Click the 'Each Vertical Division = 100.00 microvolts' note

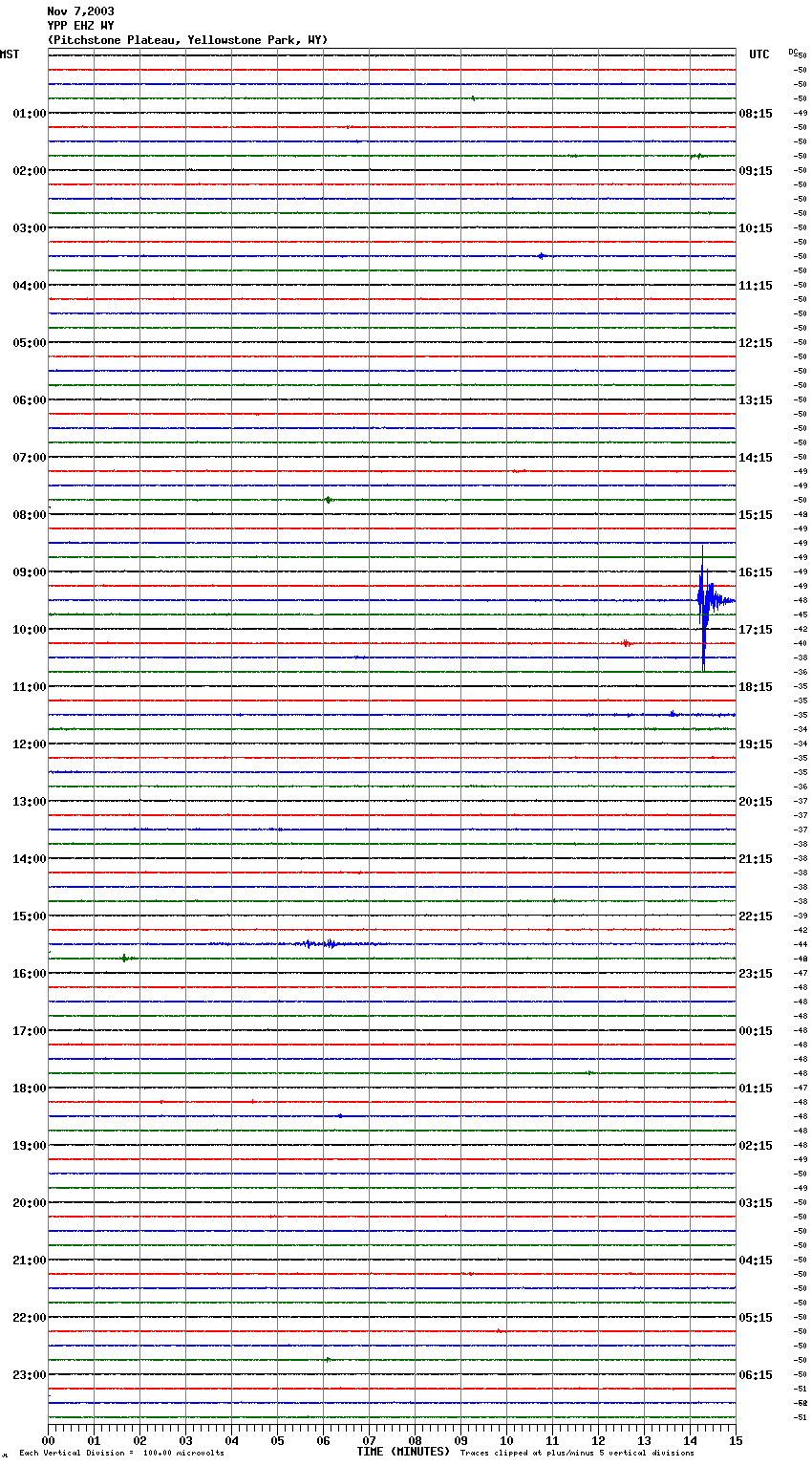coord(121,1454)
